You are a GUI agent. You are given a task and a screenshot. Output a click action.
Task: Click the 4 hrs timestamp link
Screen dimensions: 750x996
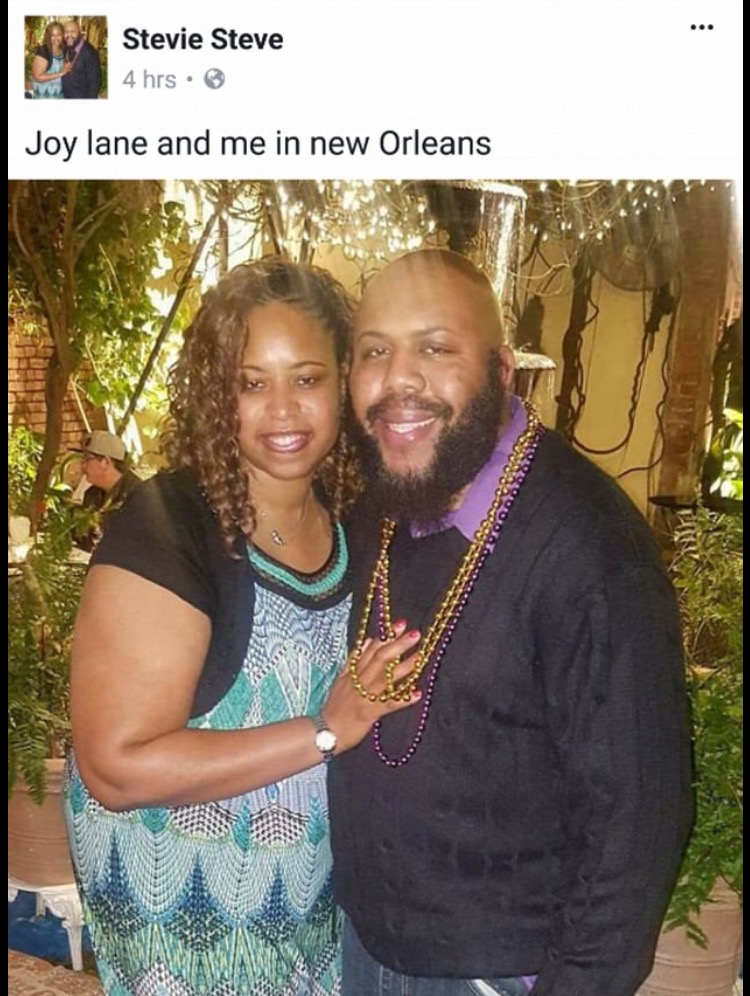click(x=149, y=79)
